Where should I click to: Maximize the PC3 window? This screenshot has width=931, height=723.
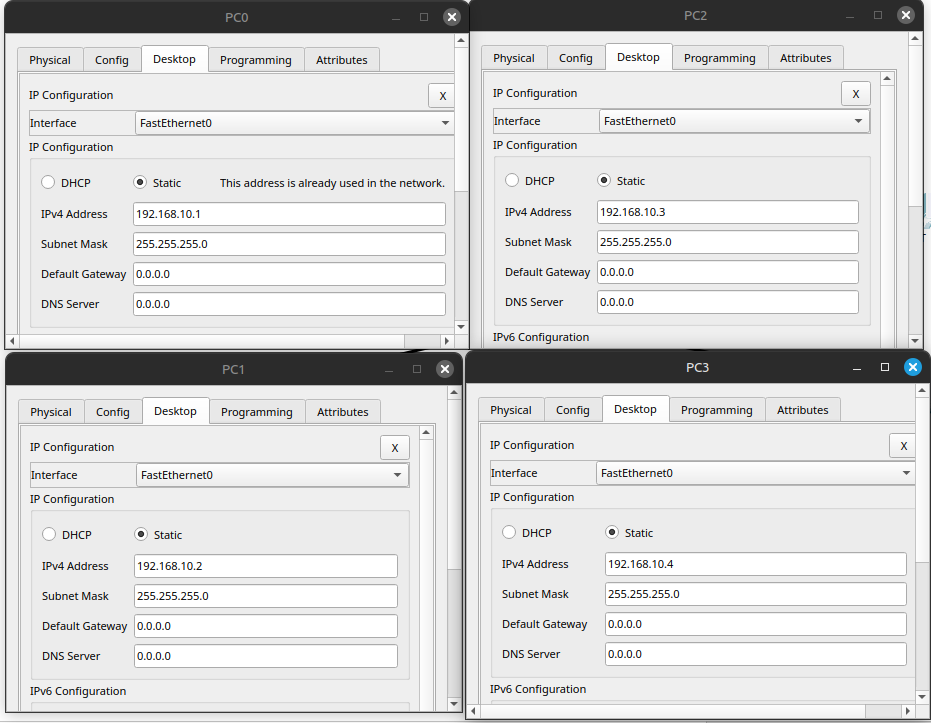(x=885, y=367)
